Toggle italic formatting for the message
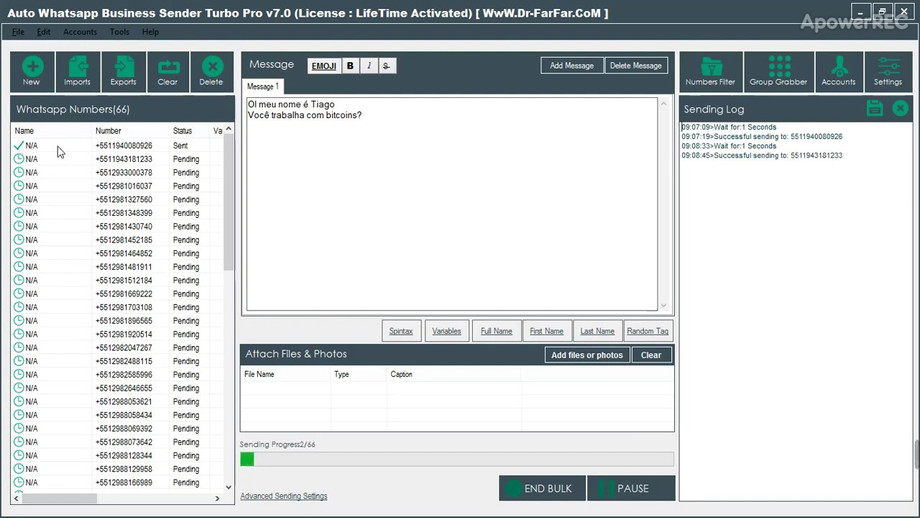This screenshot has width=920, height=518. pos(369,66)
